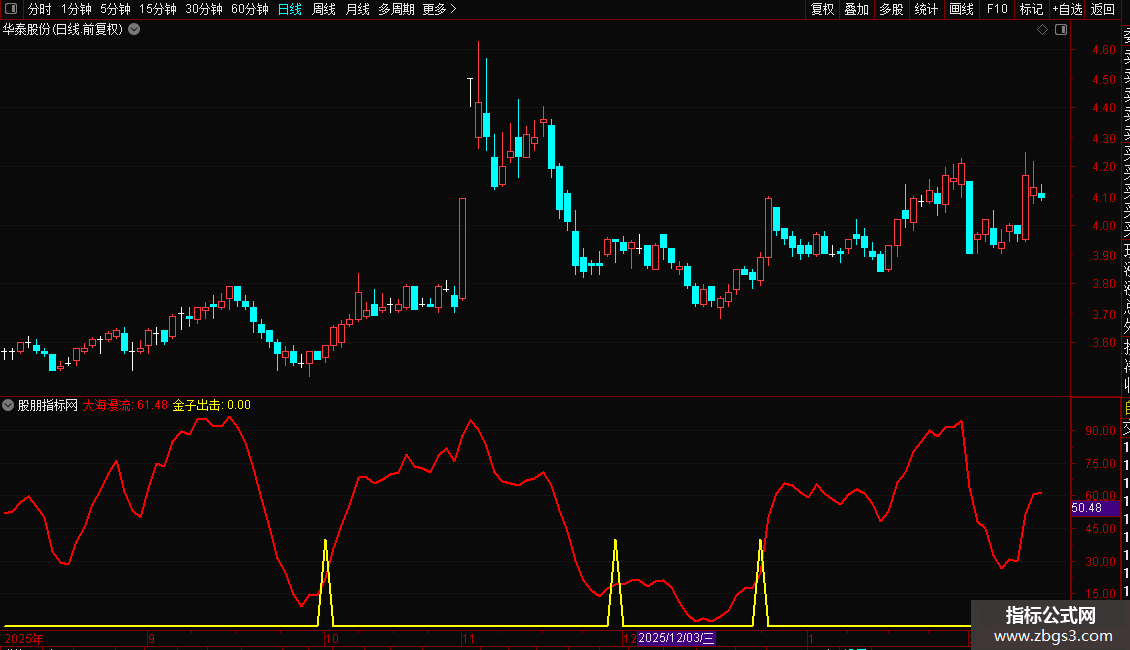Expand the 更多 periods menu
Image resolution: width=1130 pixels, height=650 pixels.
pyautogui.click(x=439, y=9)
